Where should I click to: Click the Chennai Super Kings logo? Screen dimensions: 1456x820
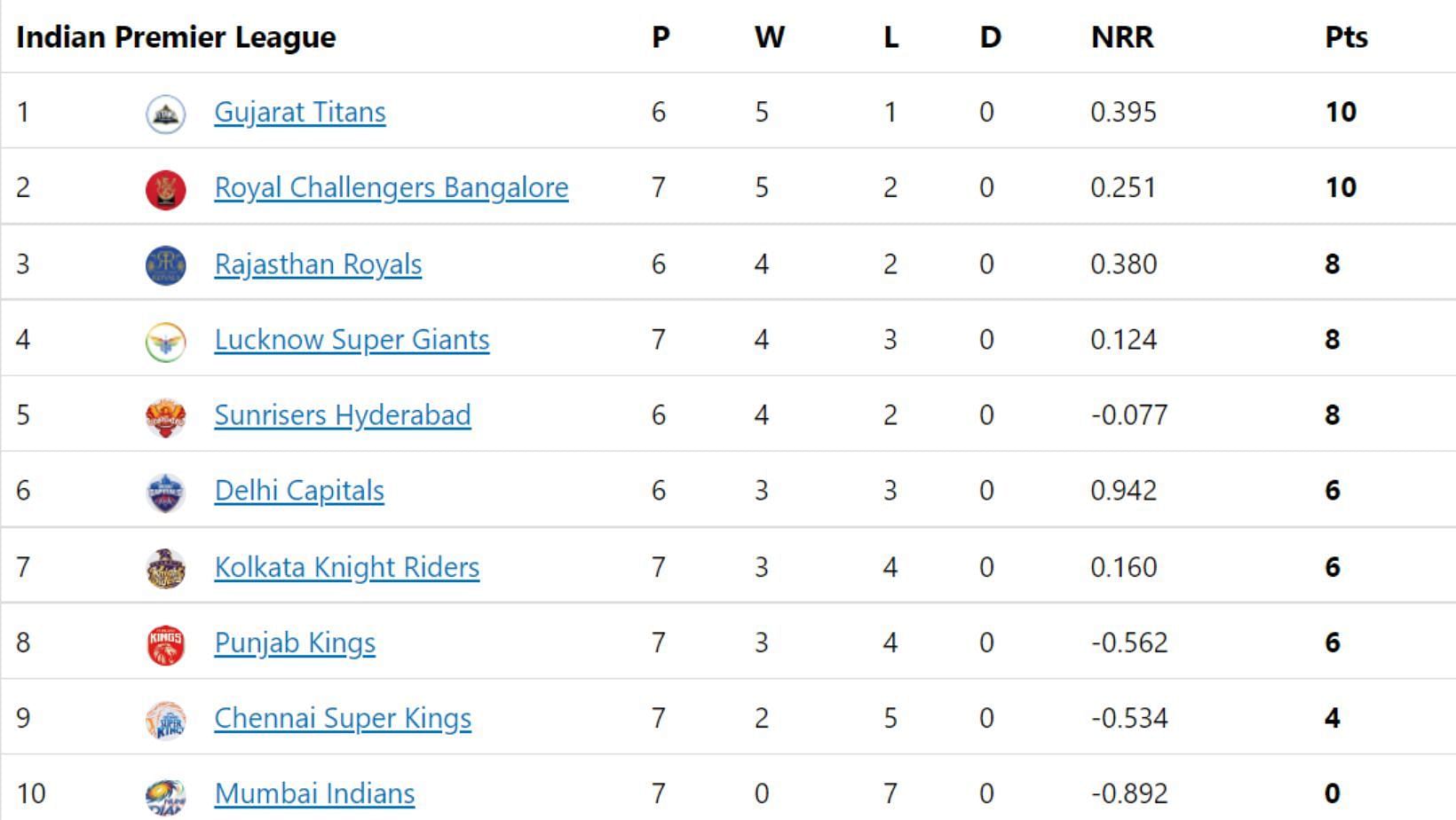[166, 720]
